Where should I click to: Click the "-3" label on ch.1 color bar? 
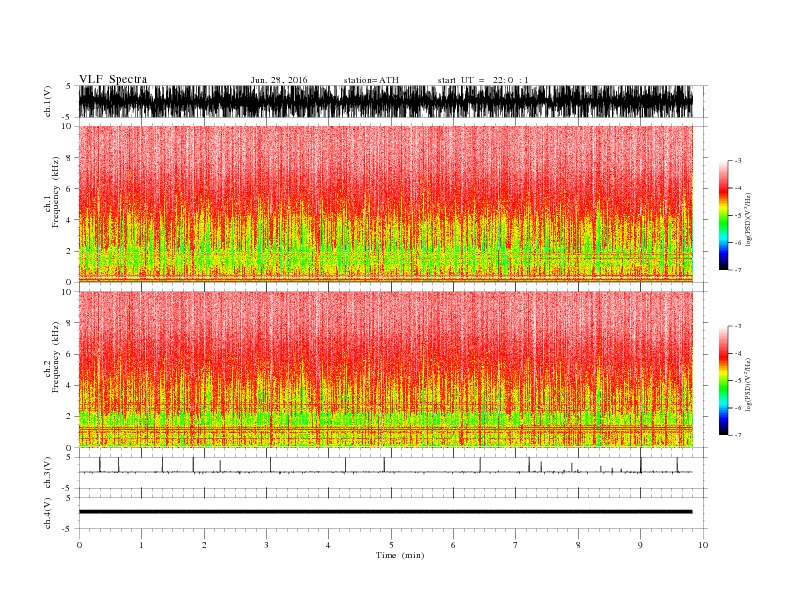coord(738,161)
